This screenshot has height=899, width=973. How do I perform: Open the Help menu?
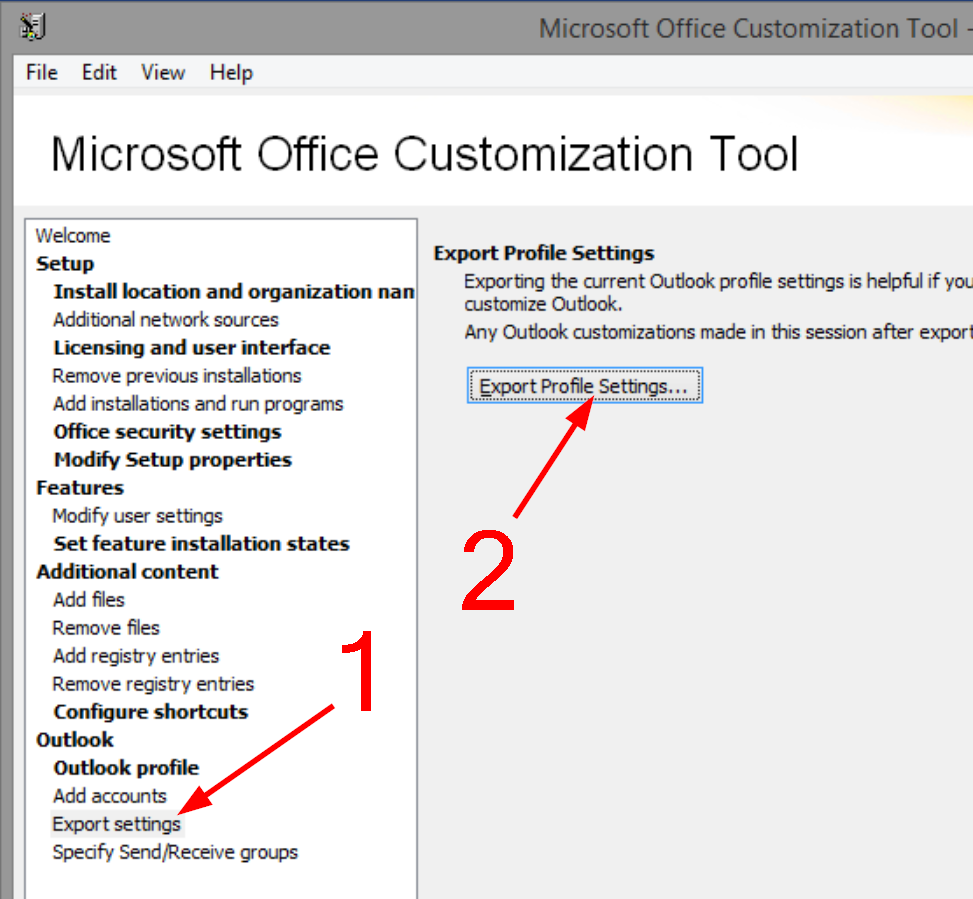(x=231, y=73)
